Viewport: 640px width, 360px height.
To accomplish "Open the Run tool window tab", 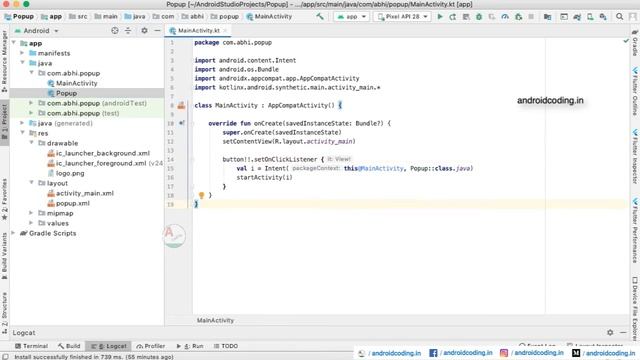I will coord(190,346).
